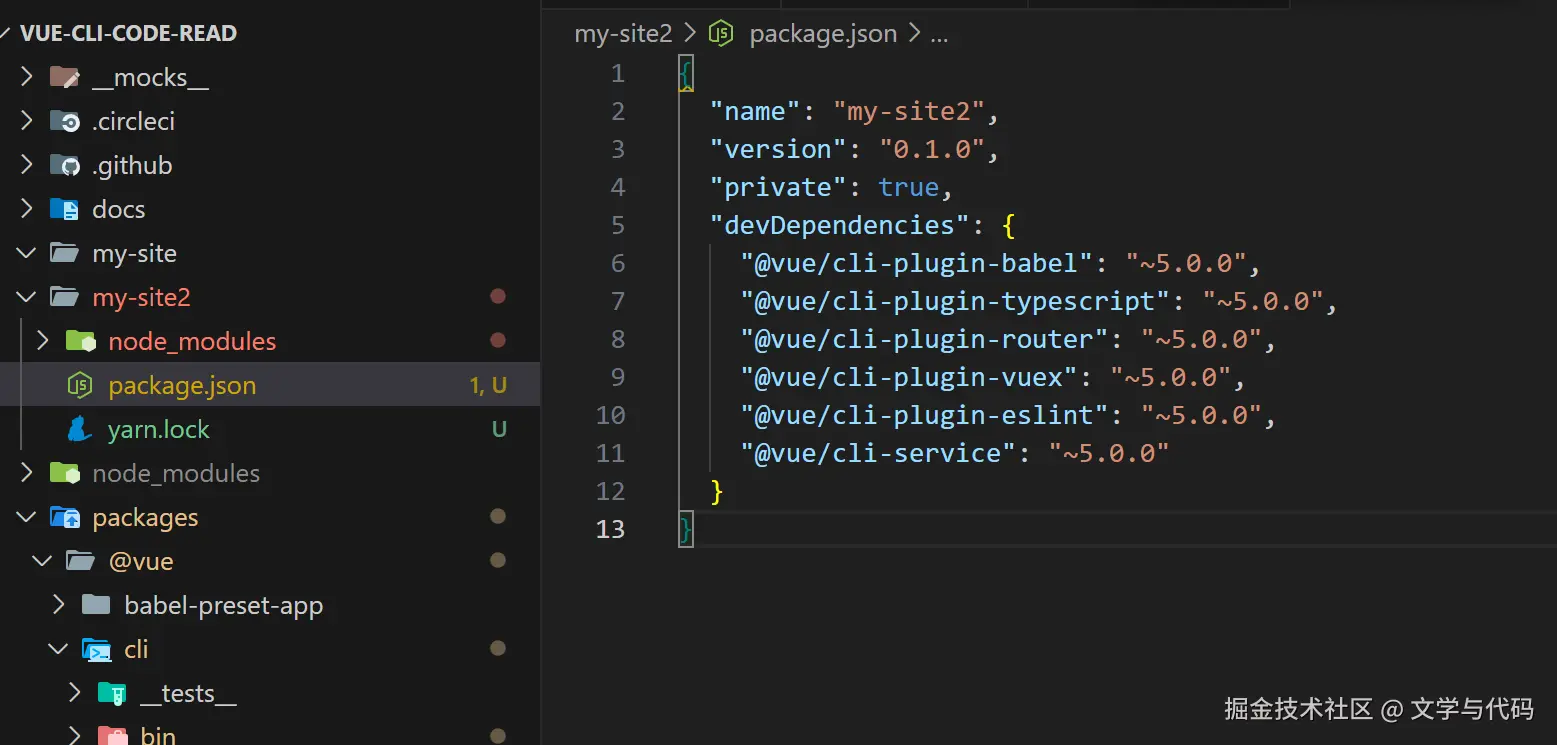Click "@vue/cli-plugin-babel" on line 6
The width and height of the screenshot is (1557, 745).
point(917,263)
